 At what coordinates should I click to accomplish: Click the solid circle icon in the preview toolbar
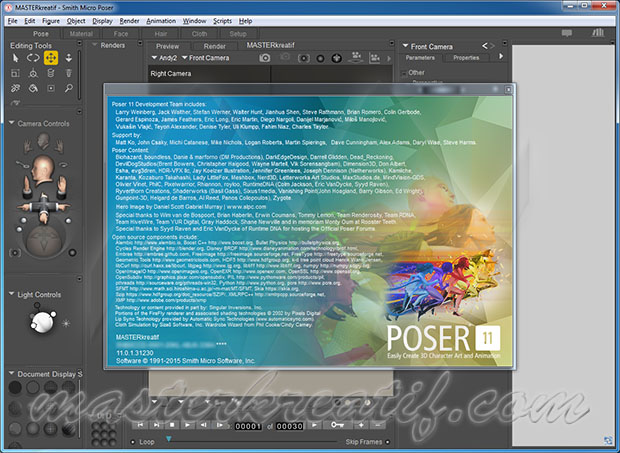(x=320, y=59)
